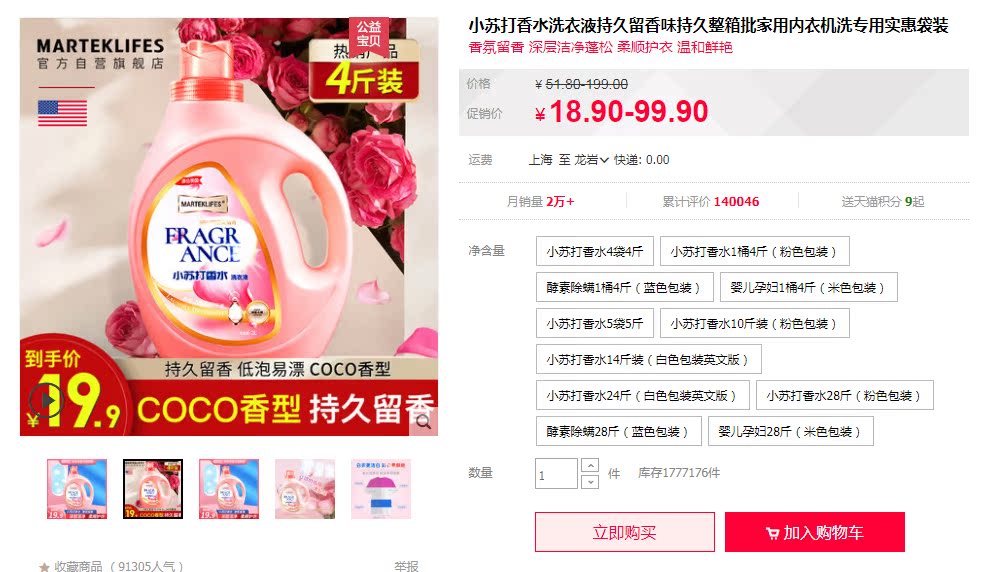This screenshot has width=983, height=572.
Task: Expand the 龙岩 delivery destination dropdown
Action: coord(592,160)
